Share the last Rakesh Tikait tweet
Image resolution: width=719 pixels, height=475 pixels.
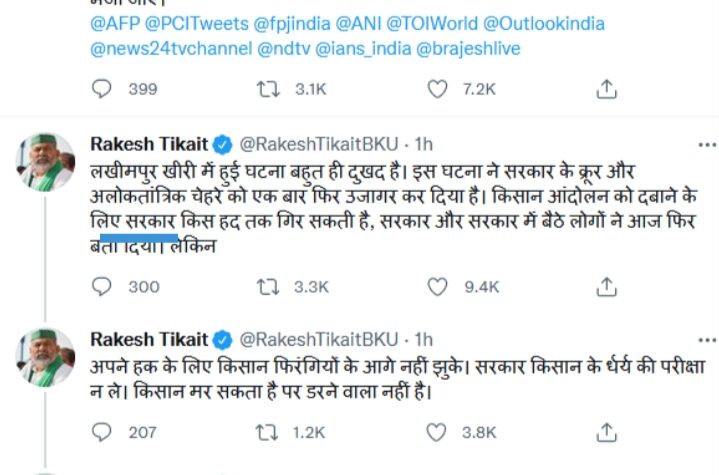click(x=605, y=433)
